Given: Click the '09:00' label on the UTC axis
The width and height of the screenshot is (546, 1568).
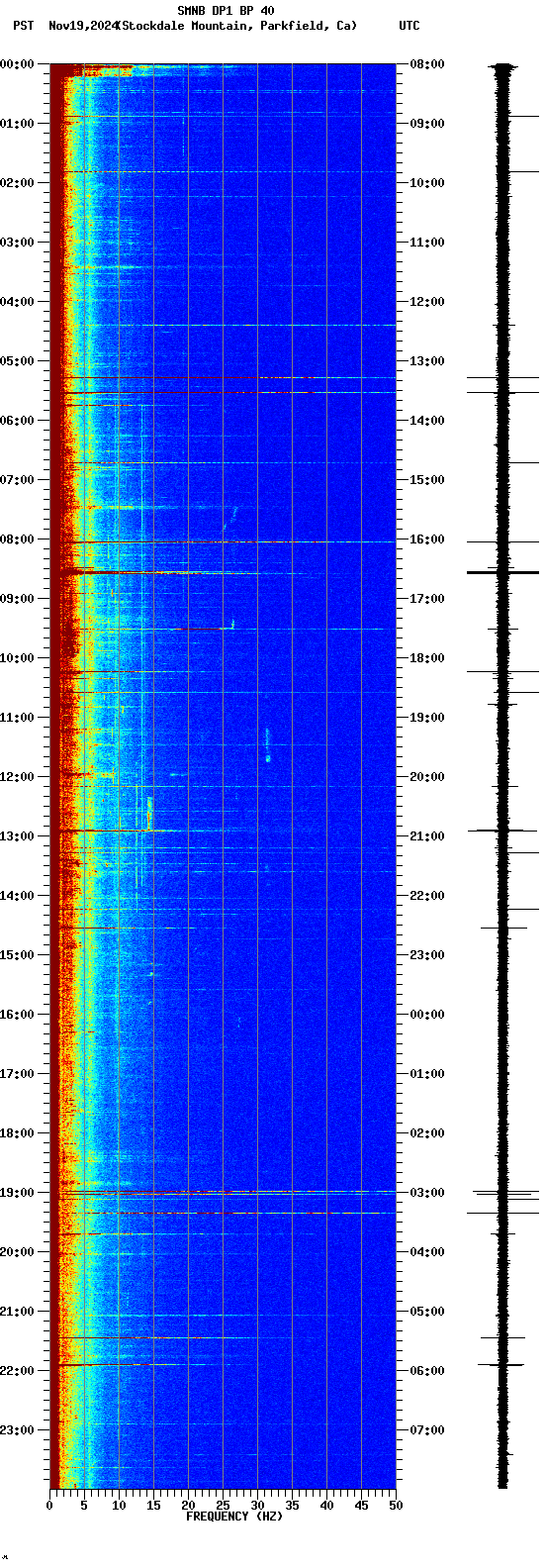Looking at the screenshot, I should pyautogui.click(x=427, y=124).
